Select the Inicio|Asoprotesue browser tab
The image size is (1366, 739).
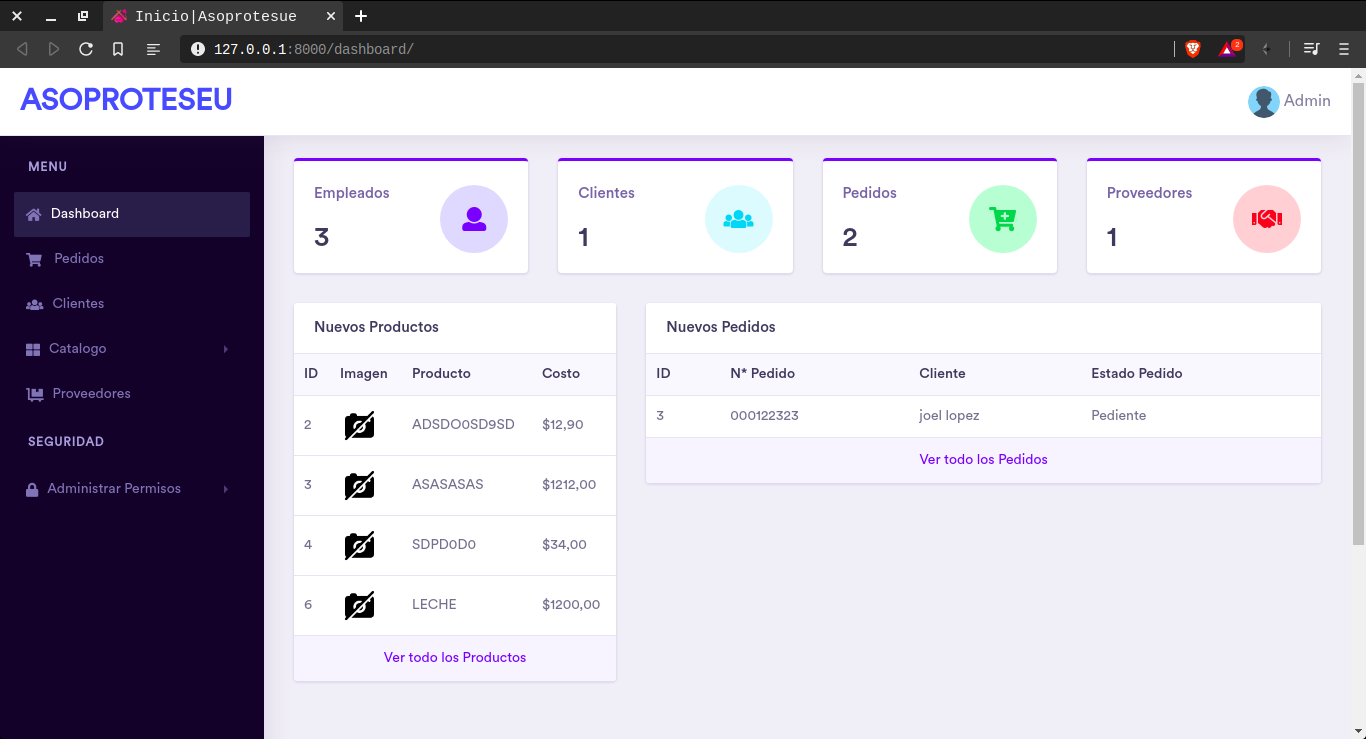click(x=222, y=16)
